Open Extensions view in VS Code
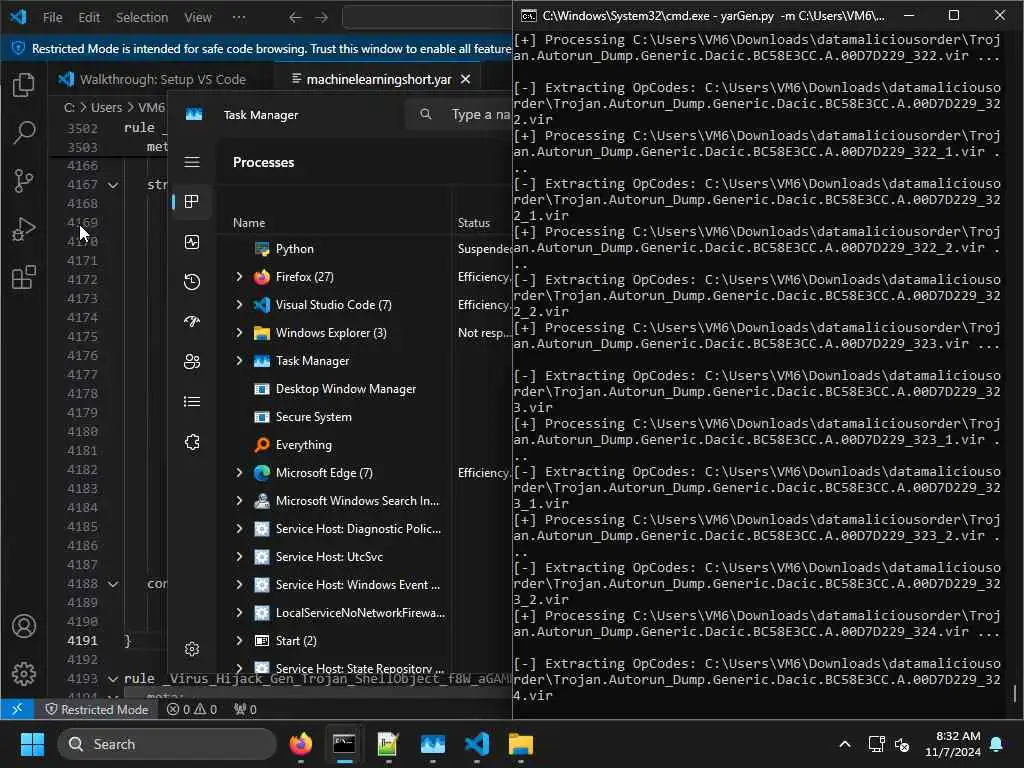Image resolution: width=1024 pixels, height=768 pixels. (24, 277)
